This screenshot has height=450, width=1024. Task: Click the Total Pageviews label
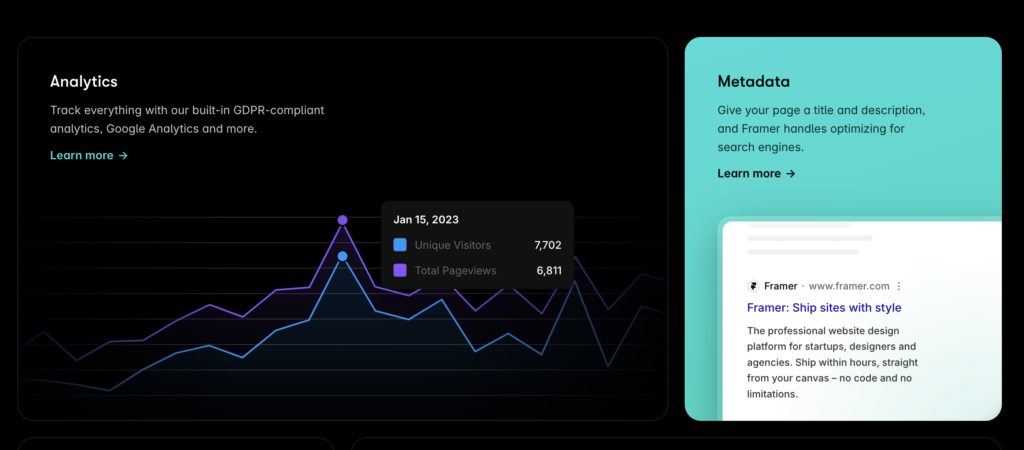pos(455,270)
